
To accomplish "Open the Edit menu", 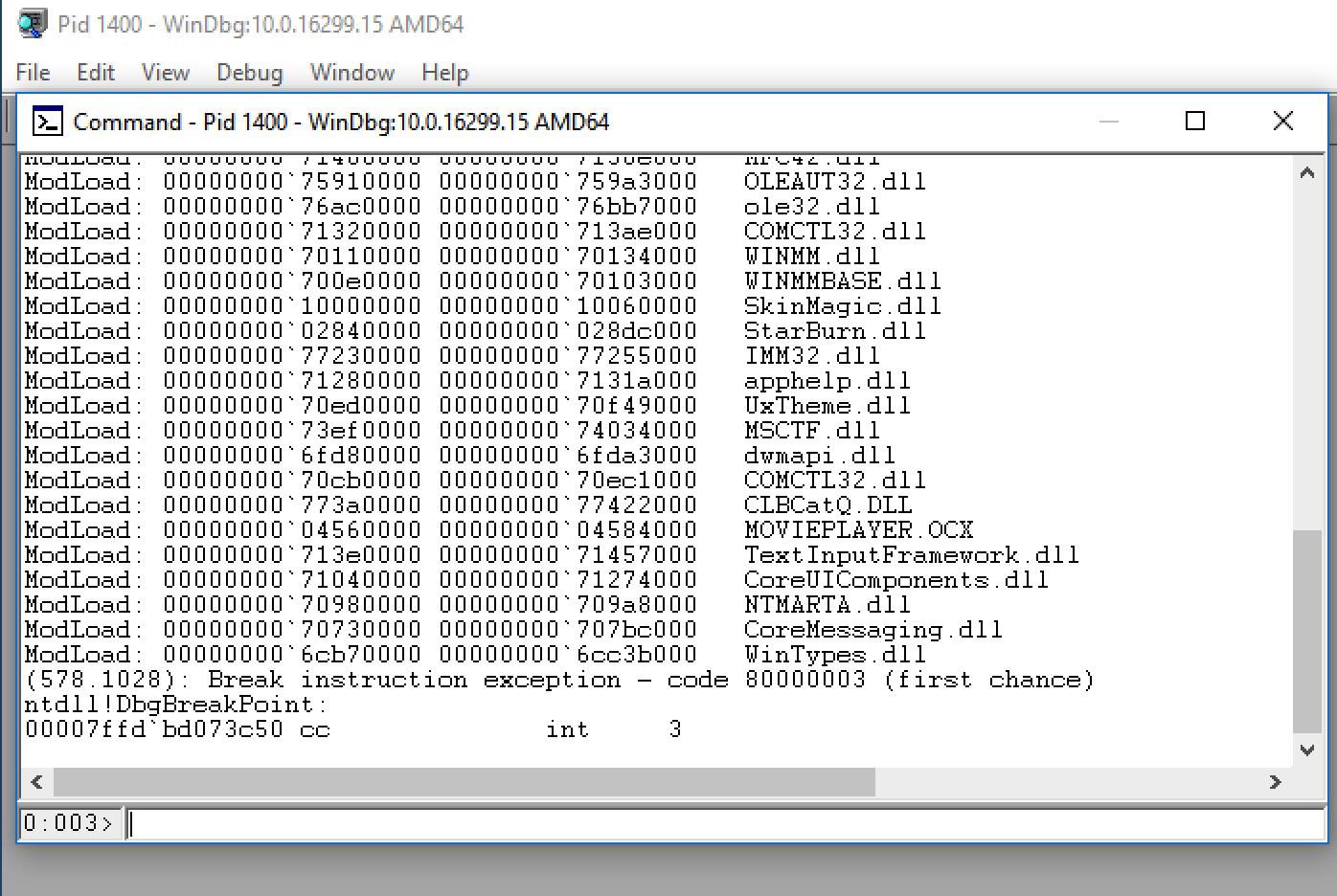I will click(x=96, y=73).
